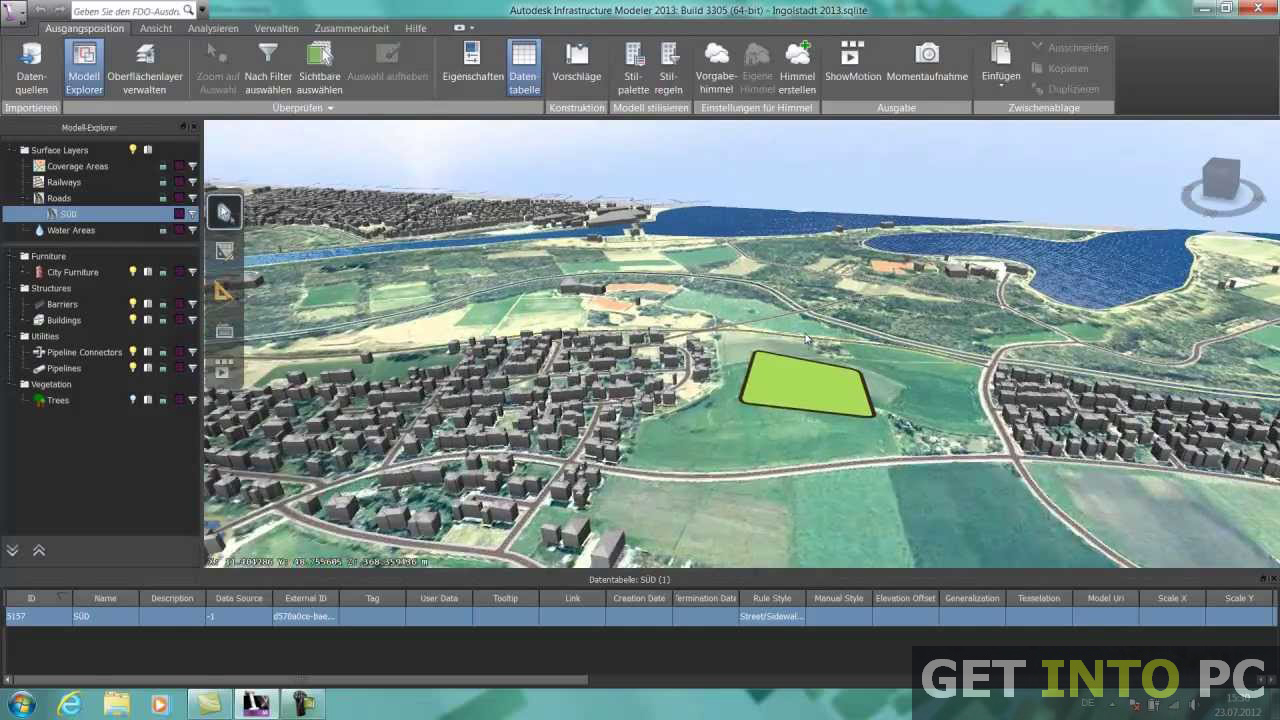The width and height of the screenshot is (1280, 720).
Task: Open the Datenquellen data sources tool
Action: (x=31, y=68)
